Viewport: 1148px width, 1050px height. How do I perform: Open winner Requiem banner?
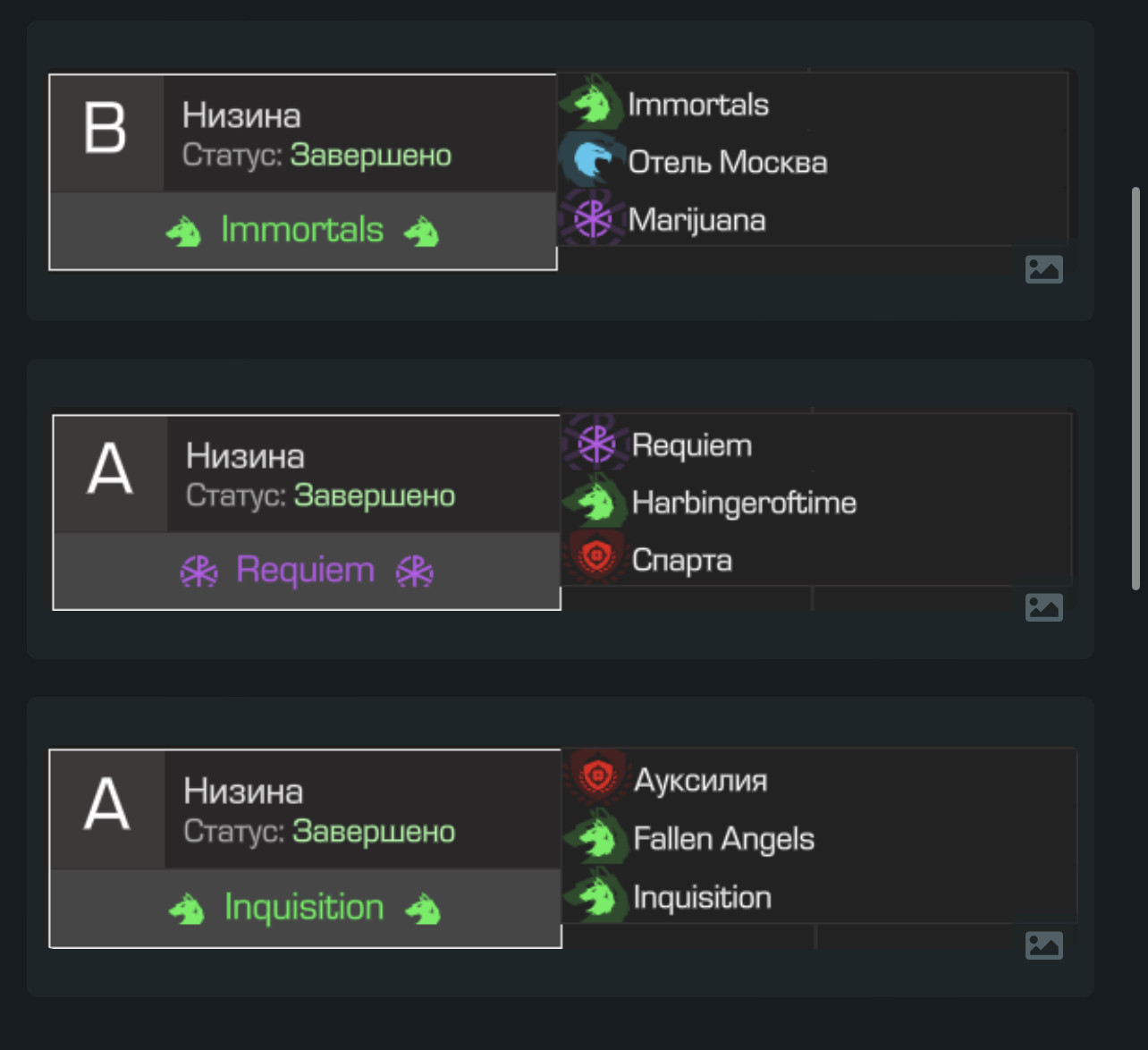(307, 571)
